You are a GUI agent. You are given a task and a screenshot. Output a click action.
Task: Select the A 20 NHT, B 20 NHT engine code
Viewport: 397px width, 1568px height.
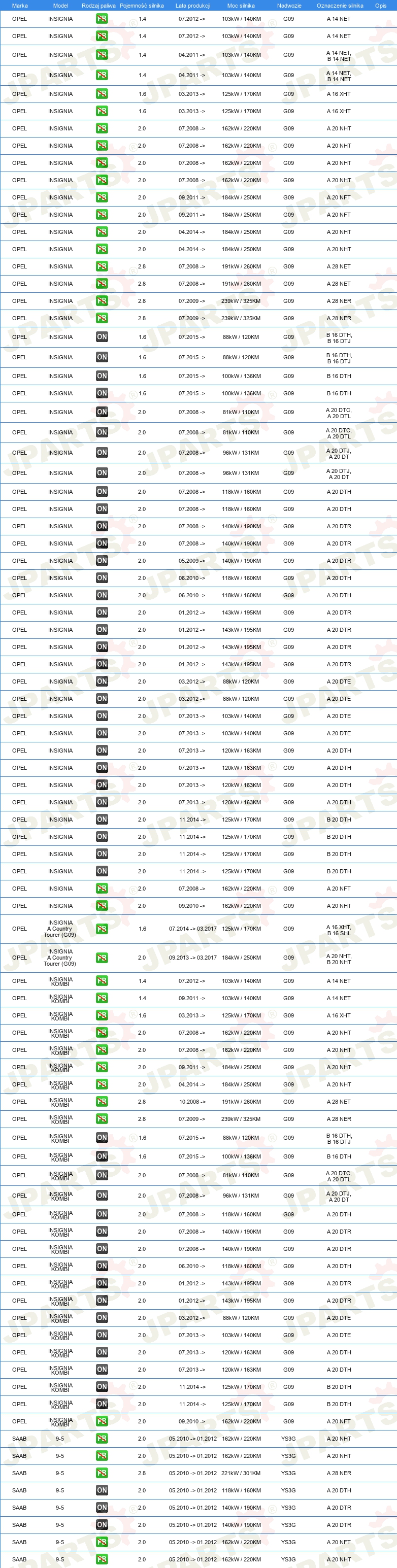(339, 959)
